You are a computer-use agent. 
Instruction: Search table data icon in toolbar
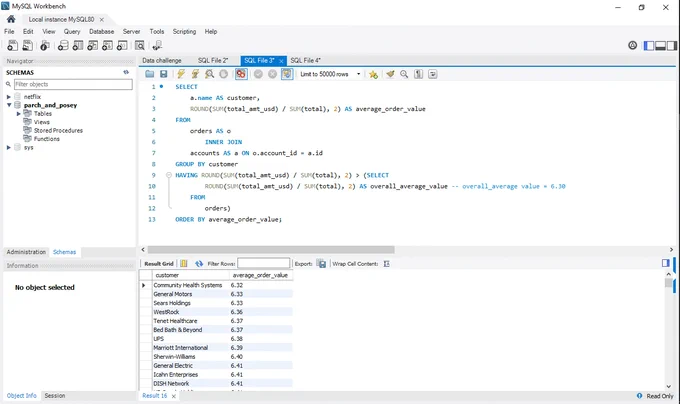(x=140, y=45)
